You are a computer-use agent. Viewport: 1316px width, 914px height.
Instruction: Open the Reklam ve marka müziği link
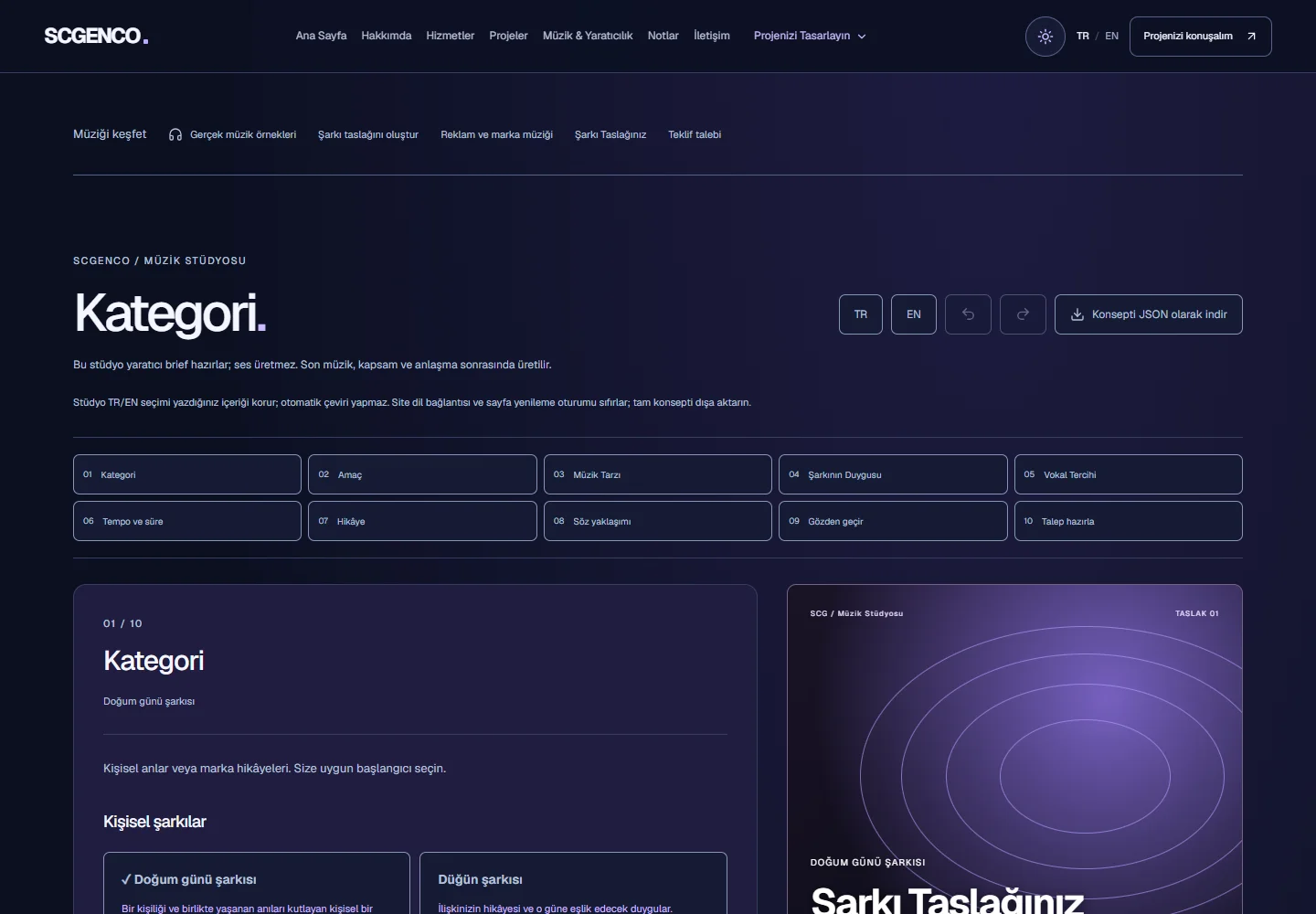pos(497,134)
